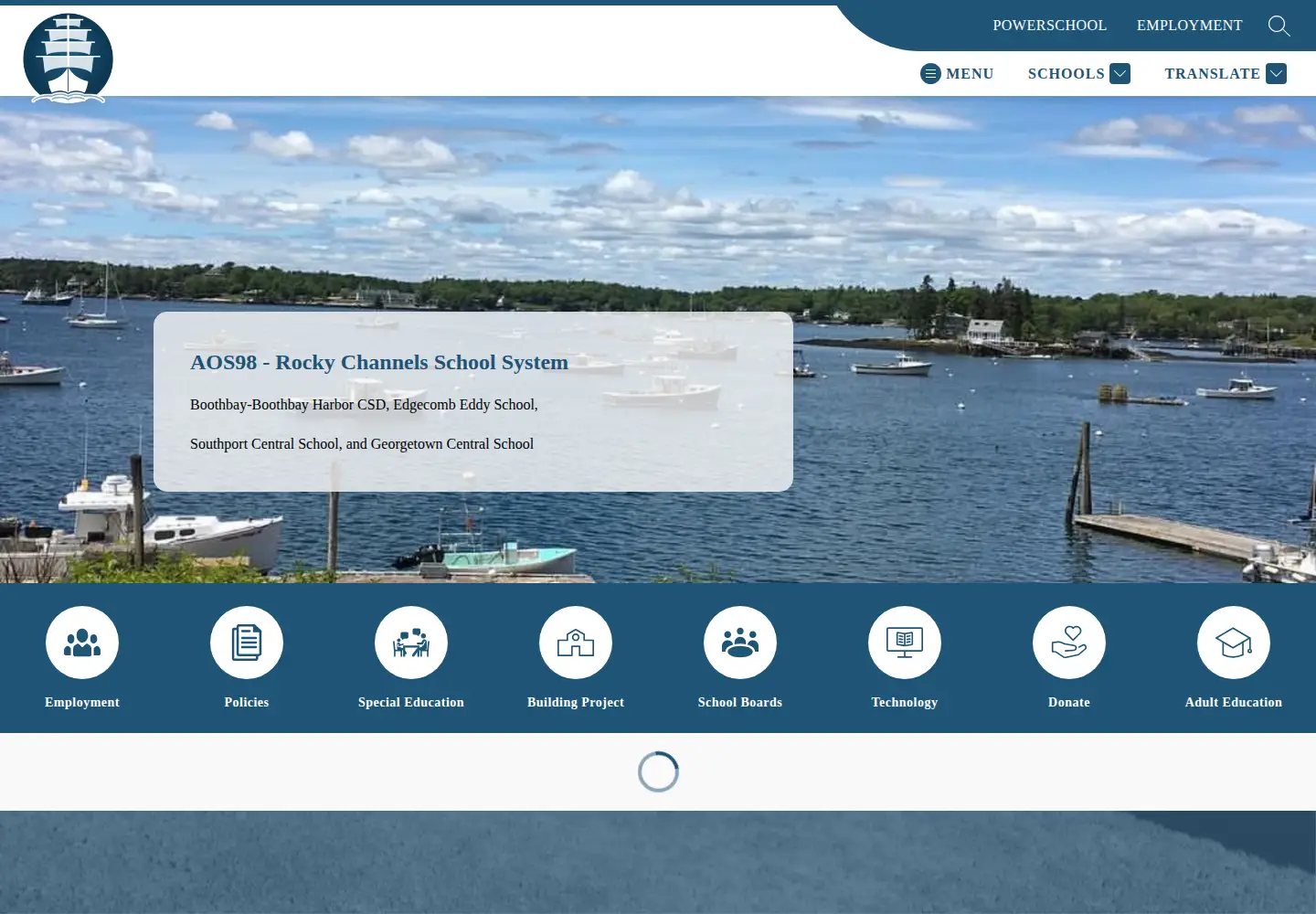Image resolution: width=1316 pixels, height=914 pixels.
Task: Click the Policies document icon
Action: pyautogui.click(x=247, y=643)
